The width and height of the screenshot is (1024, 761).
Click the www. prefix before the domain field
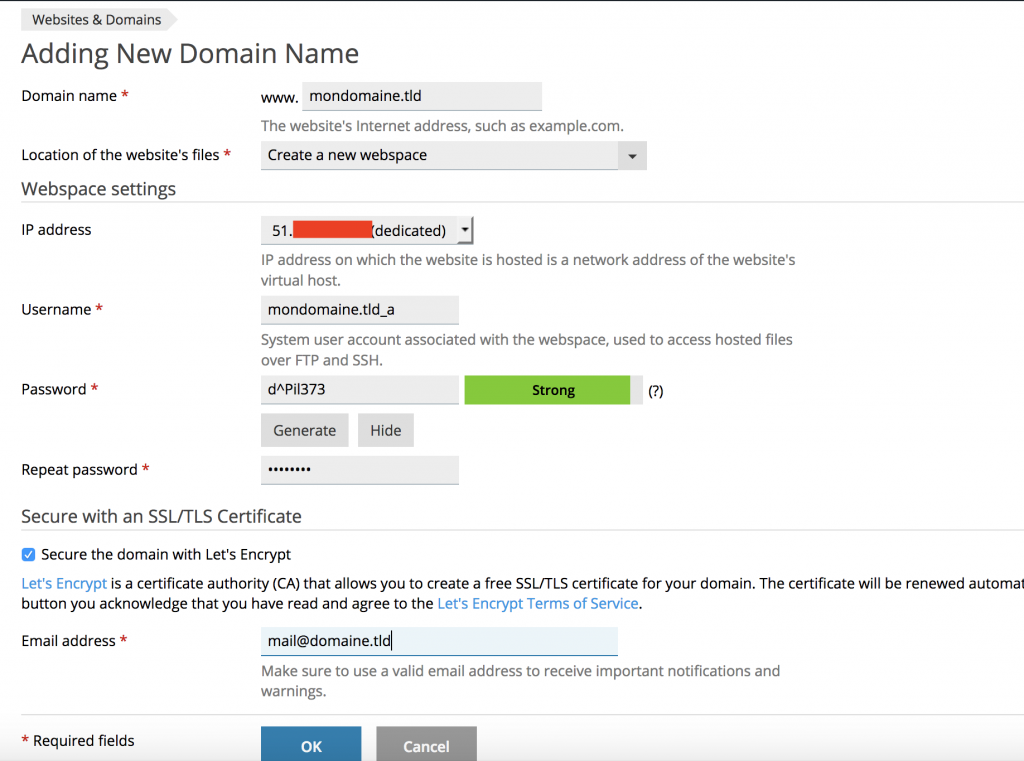coord(279,98)
